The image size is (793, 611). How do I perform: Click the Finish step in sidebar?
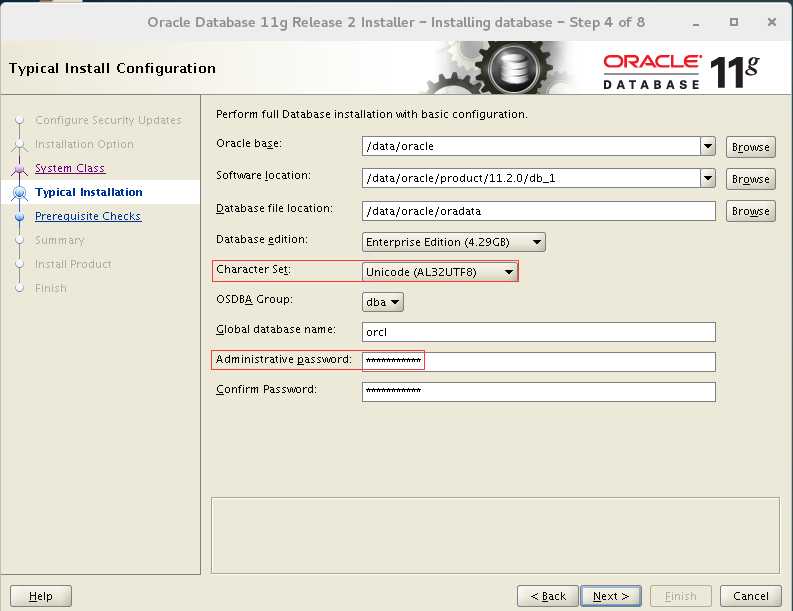click(x=51, y=288)
